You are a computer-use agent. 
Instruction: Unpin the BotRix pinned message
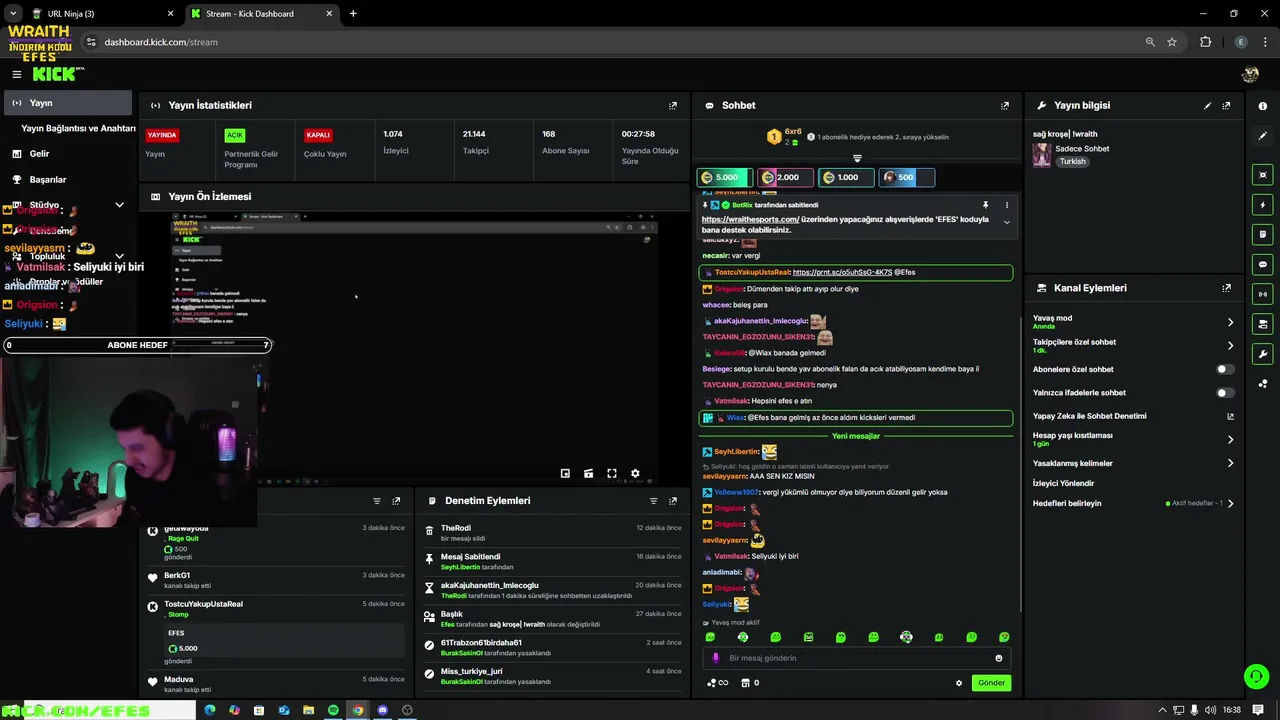[985, 205]
